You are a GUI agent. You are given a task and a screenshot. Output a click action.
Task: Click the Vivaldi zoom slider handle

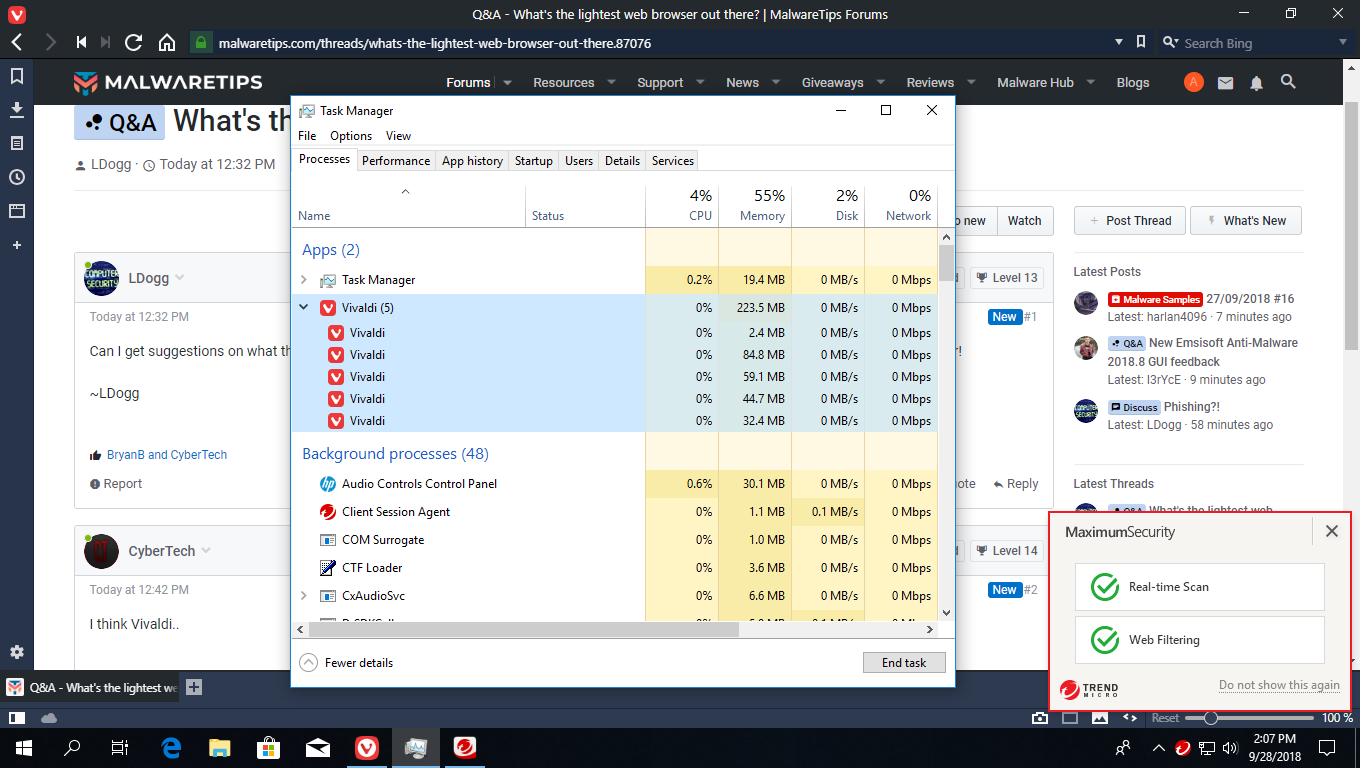tap(1210, 718)
